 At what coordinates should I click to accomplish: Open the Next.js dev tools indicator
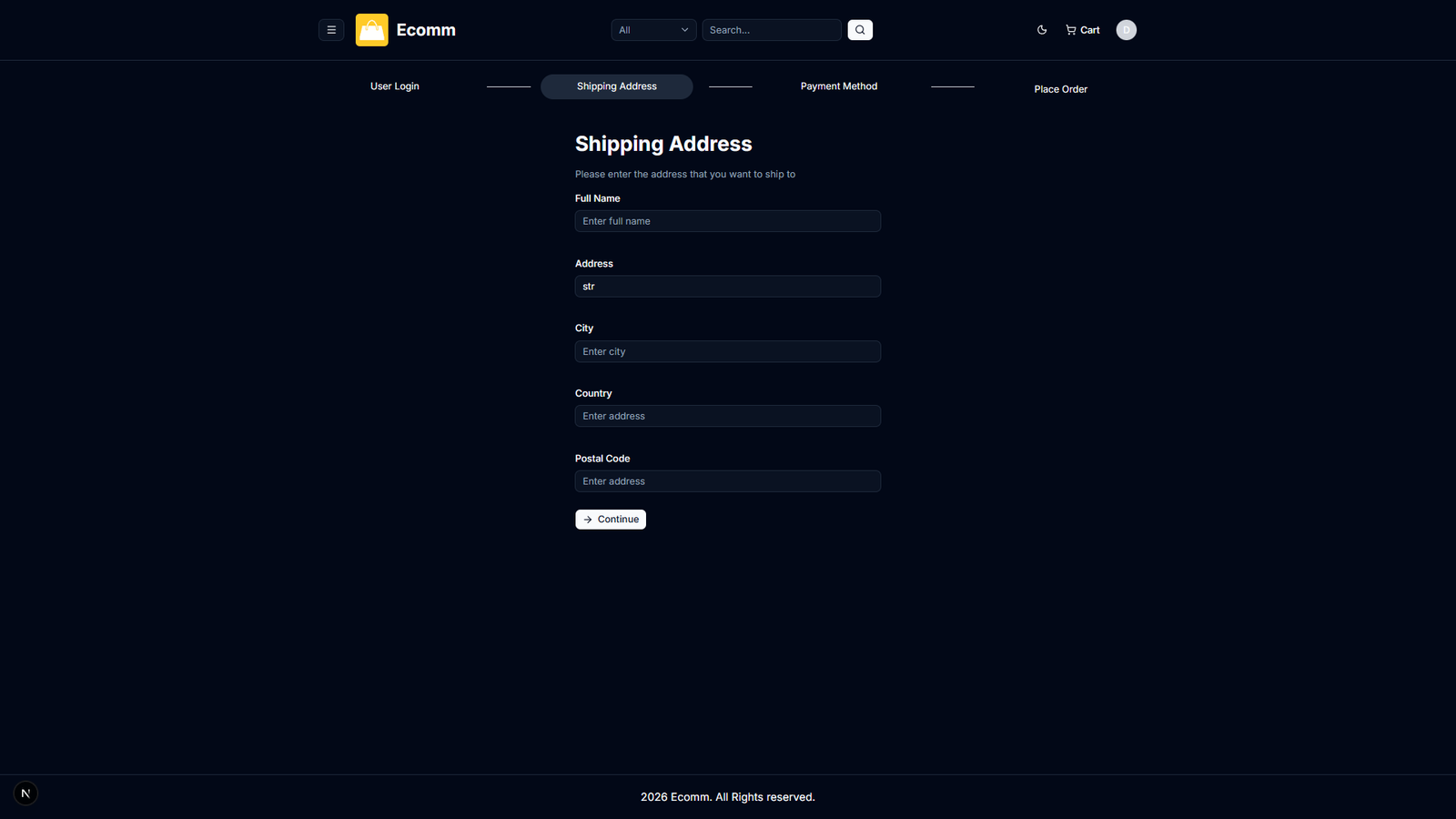click(25, 794)
